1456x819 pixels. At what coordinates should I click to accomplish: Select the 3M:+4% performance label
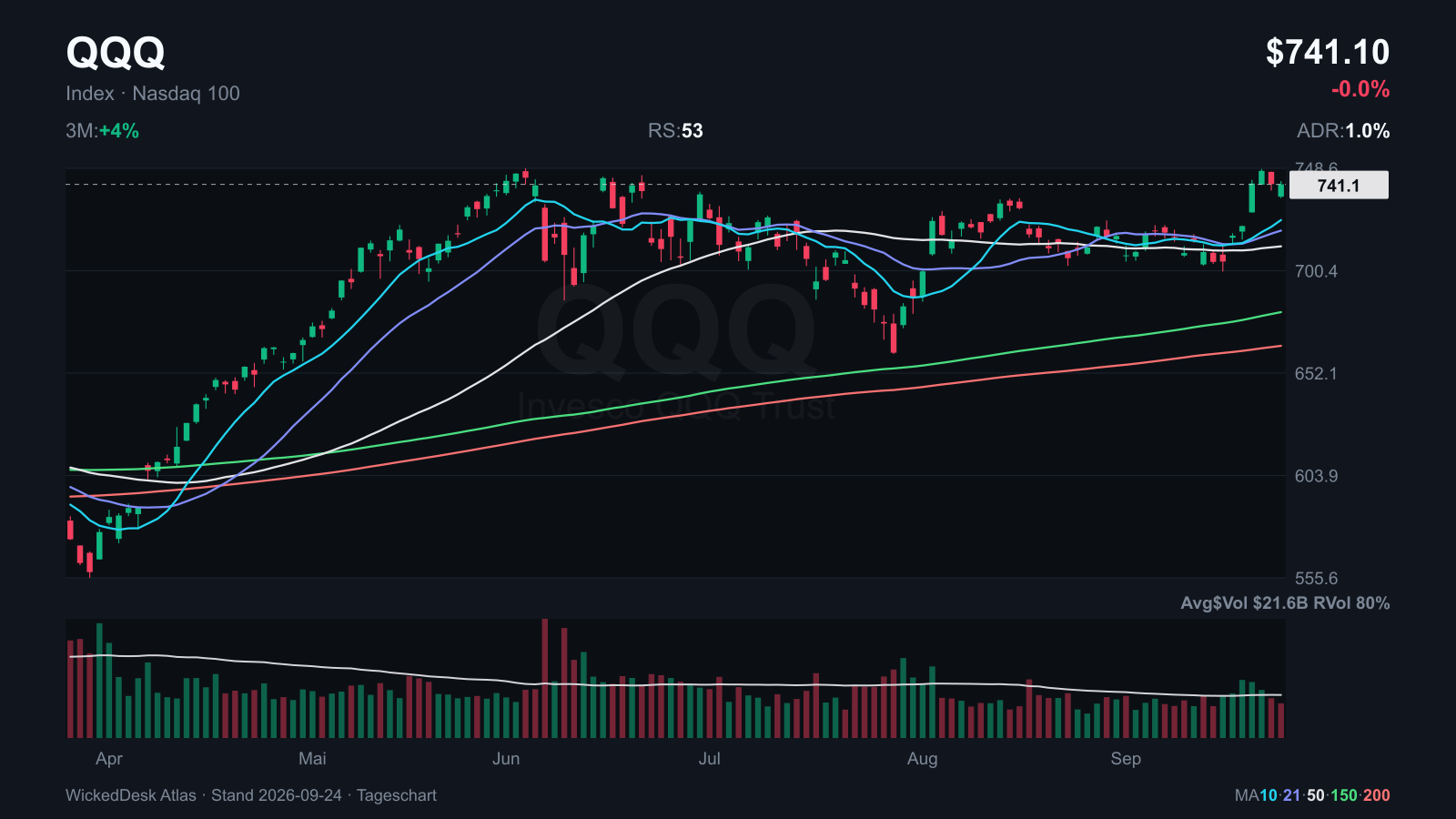102,131
